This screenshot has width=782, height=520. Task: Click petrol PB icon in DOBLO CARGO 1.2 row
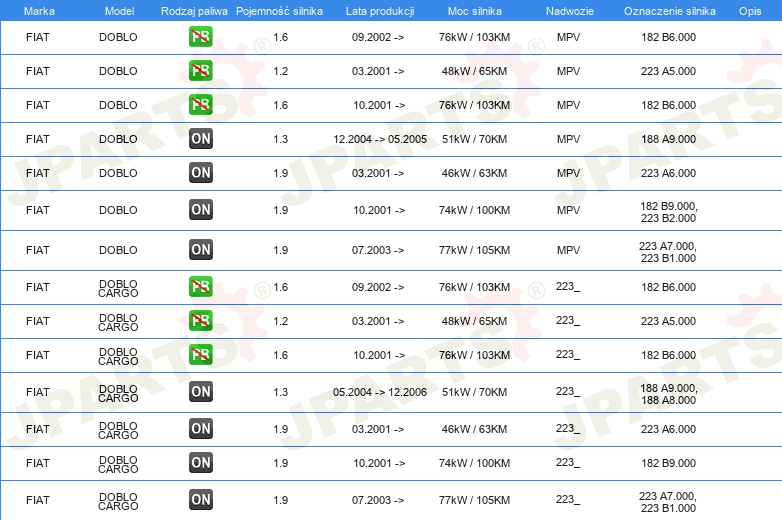(x=200, y=321)
